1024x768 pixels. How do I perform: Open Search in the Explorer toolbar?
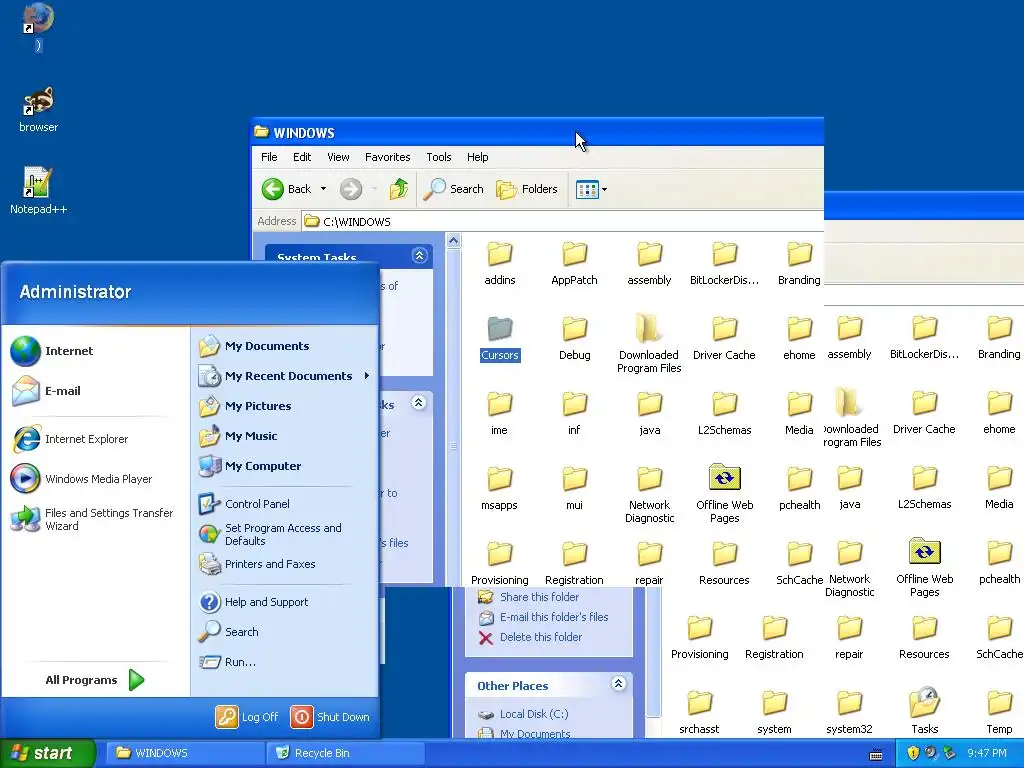point(453,189)
